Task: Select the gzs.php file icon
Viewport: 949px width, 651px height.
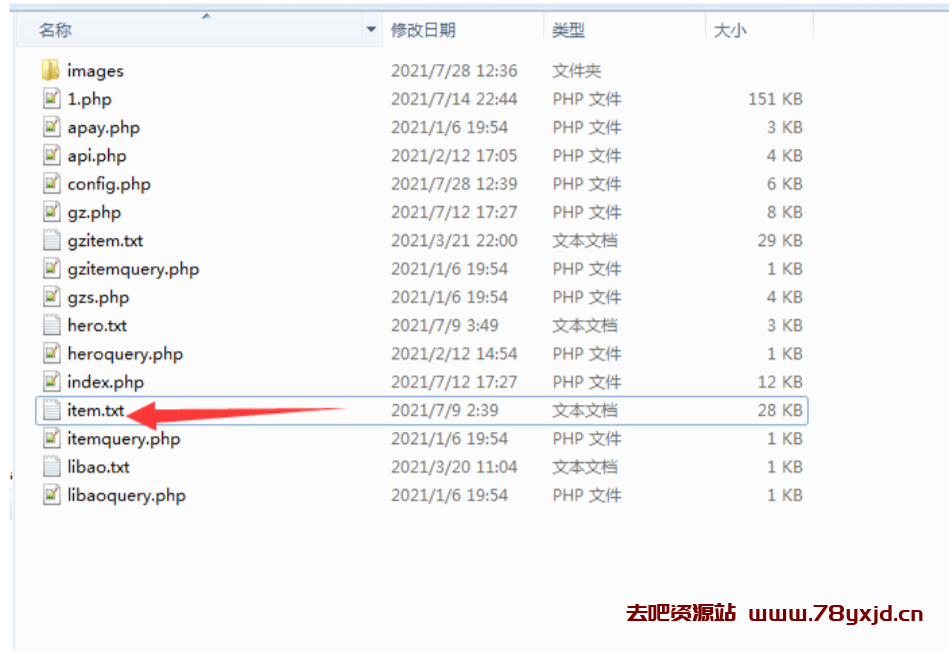Action: 51,297
